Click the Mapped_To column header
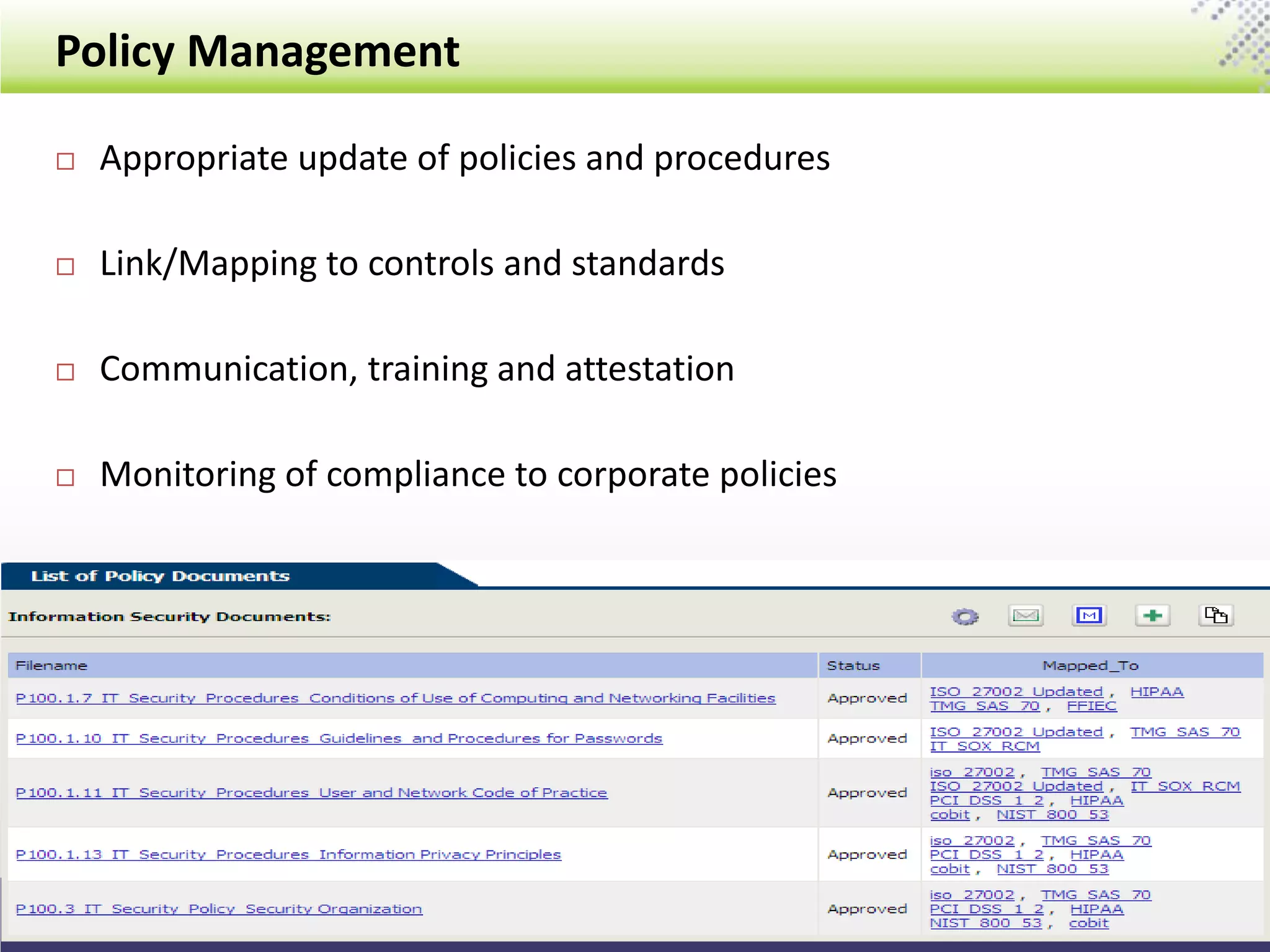 [x=1092, y=665]
